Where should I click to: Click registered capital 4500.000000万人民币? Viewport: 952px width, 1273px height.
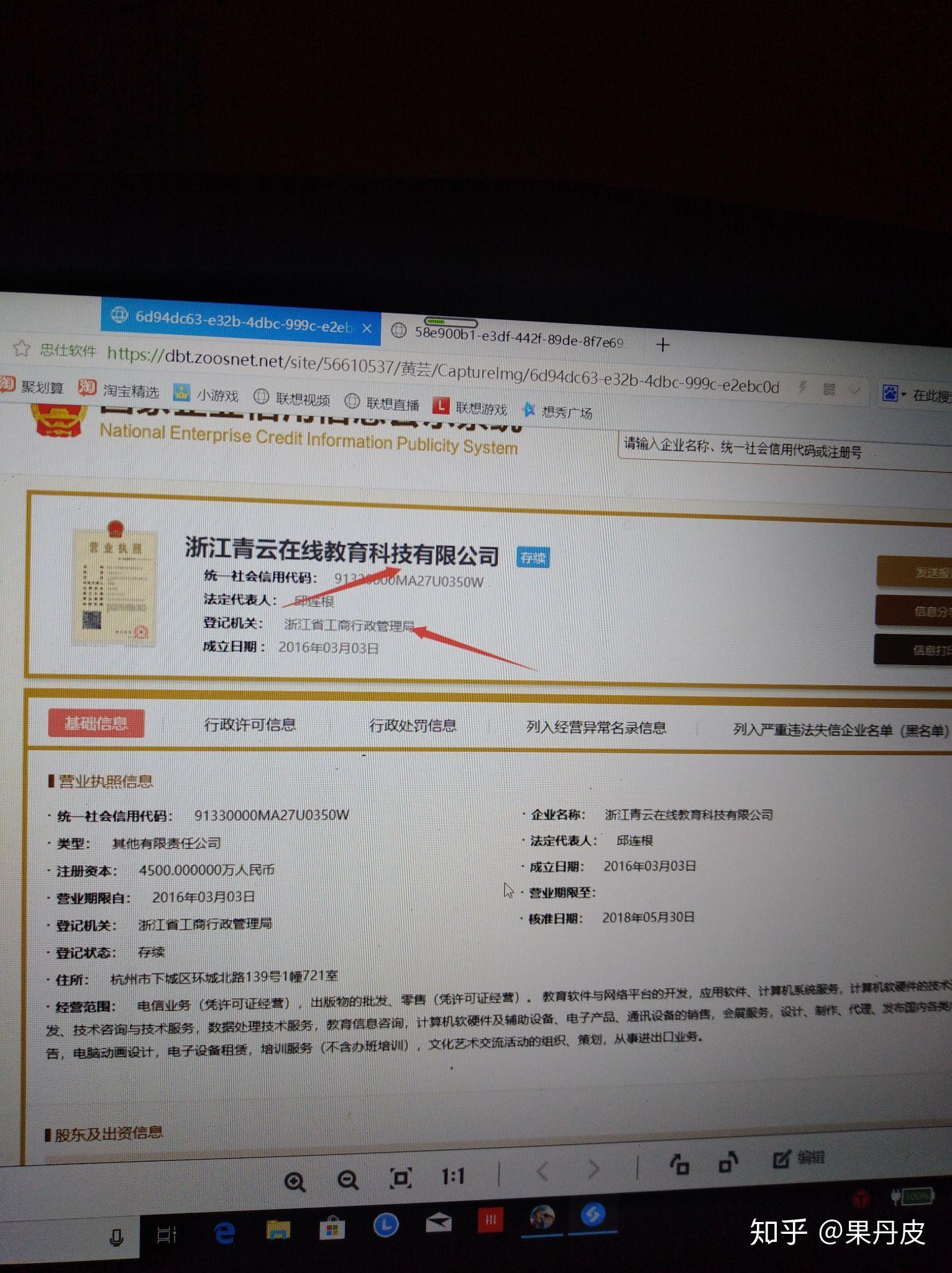click(x=206, y=870)
